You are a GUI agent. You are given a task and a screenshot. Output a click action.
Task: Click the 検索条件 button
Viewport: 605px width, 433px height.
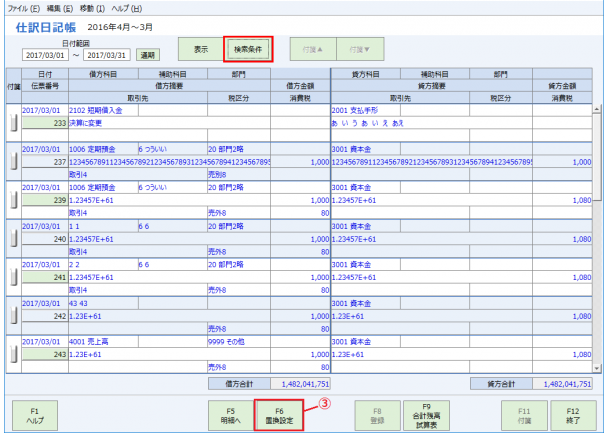249,49
